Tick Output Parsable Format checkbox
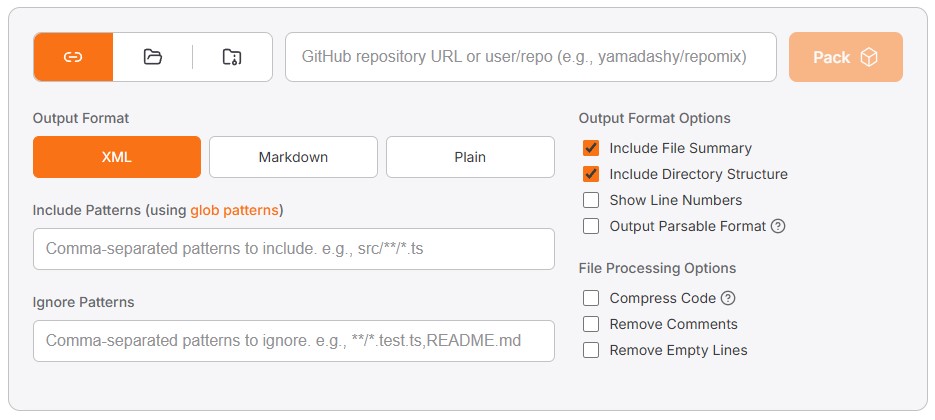 [591, 226]
